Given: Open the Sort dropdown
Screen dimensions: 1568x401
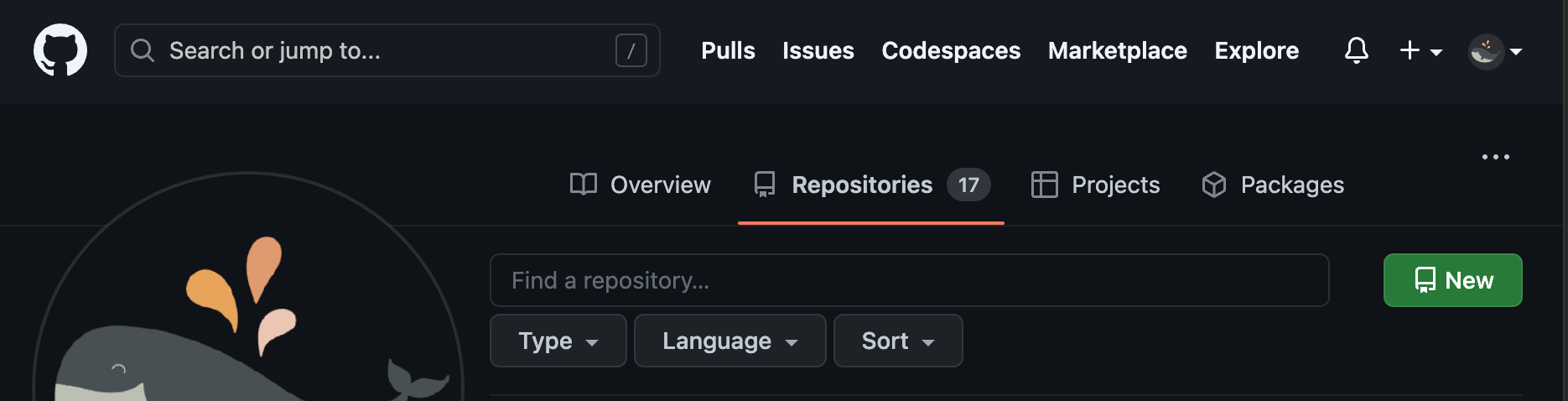Looking at the screenshot, I should point(897,341).
